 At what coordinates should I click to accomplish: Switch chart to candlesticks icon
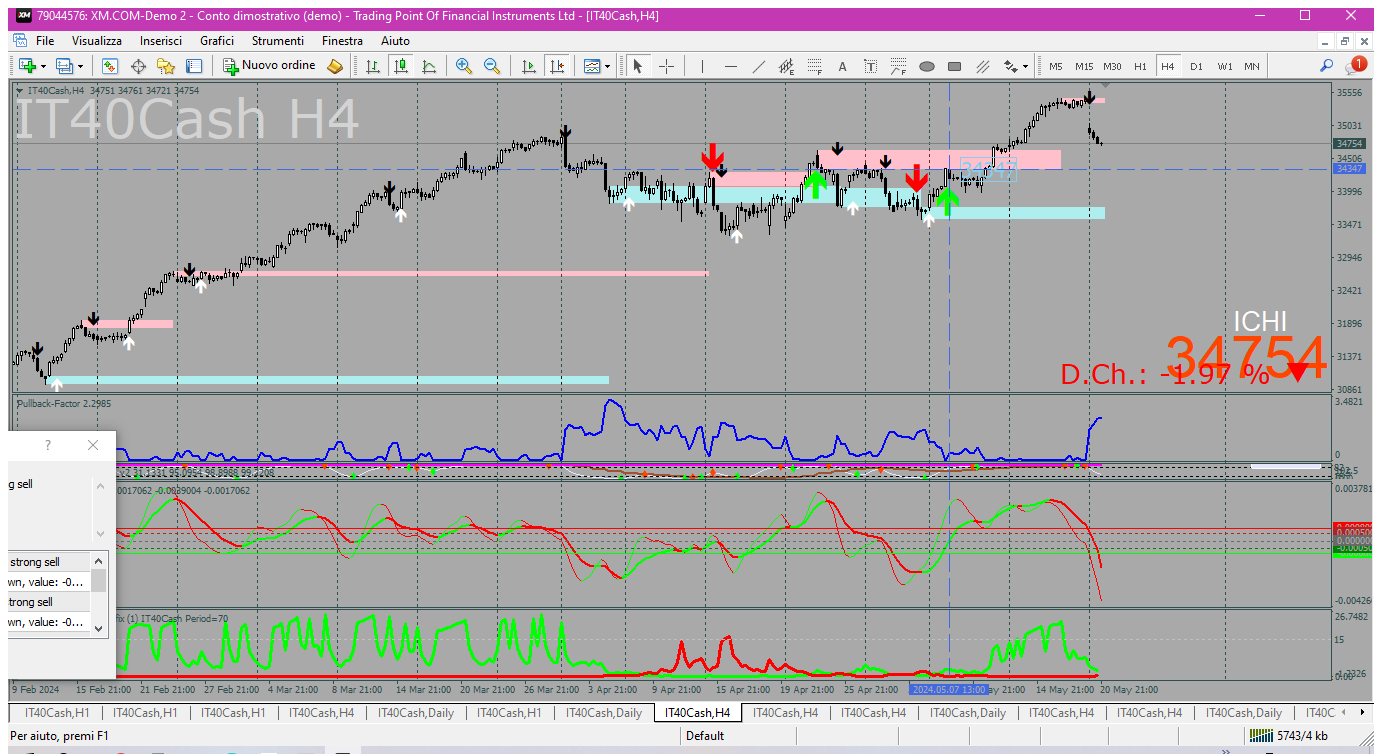point(401,66)
